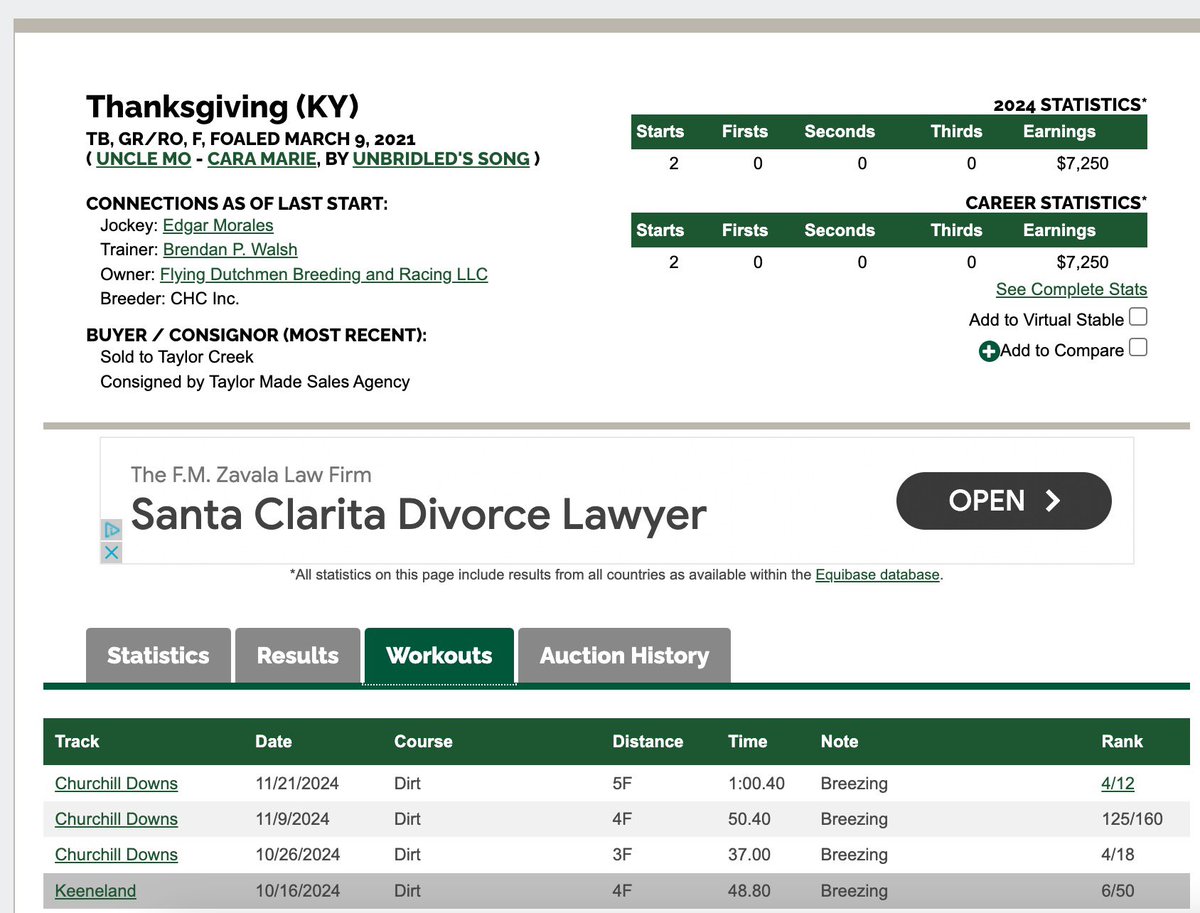Open owner Flying Dutchmen Breeding and Racing LLC

[324, 274]
